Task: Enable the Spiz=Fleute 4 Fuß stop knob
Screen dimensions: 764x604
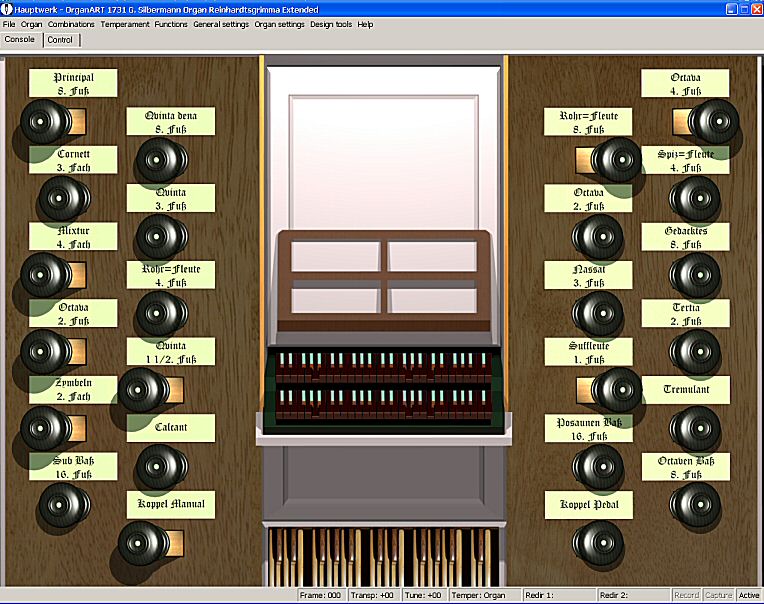Action: pyautogui.click(x=695, y=198)
